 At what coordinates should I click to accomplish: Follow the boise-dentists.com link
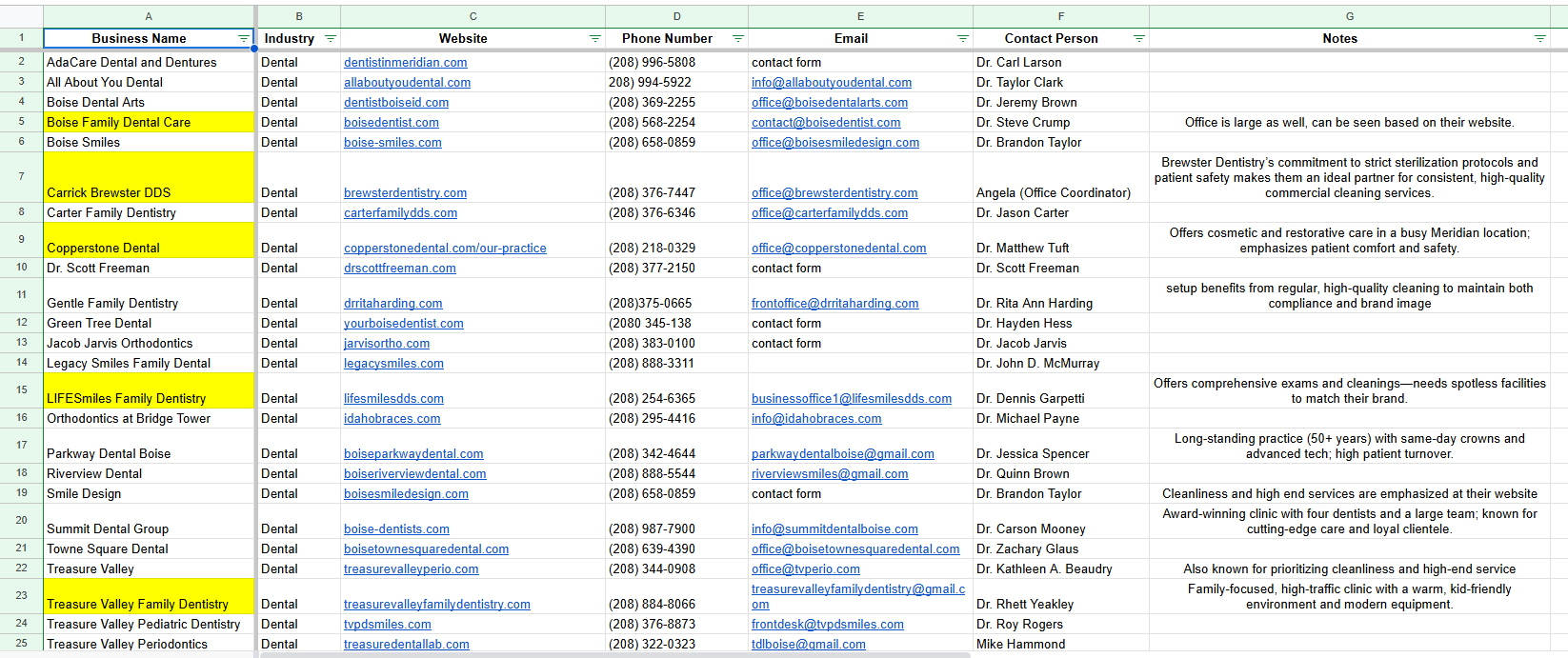point(396,529)
